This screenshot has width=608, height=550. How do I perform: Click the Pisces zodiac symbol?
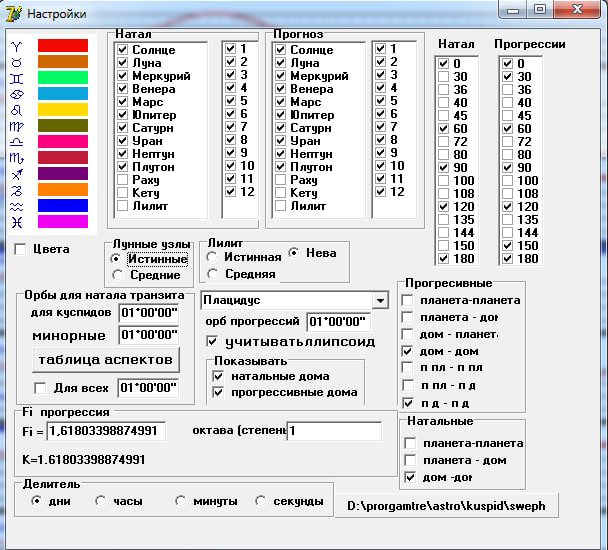15,222
